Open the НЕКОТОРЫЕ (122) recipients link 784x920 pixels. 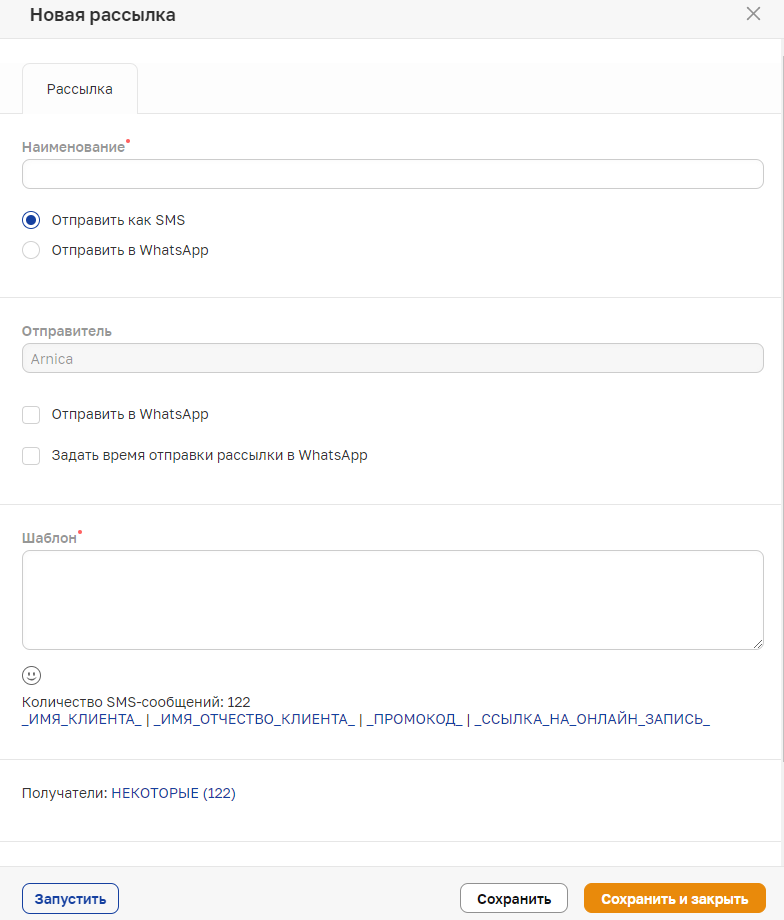[174, 793]
